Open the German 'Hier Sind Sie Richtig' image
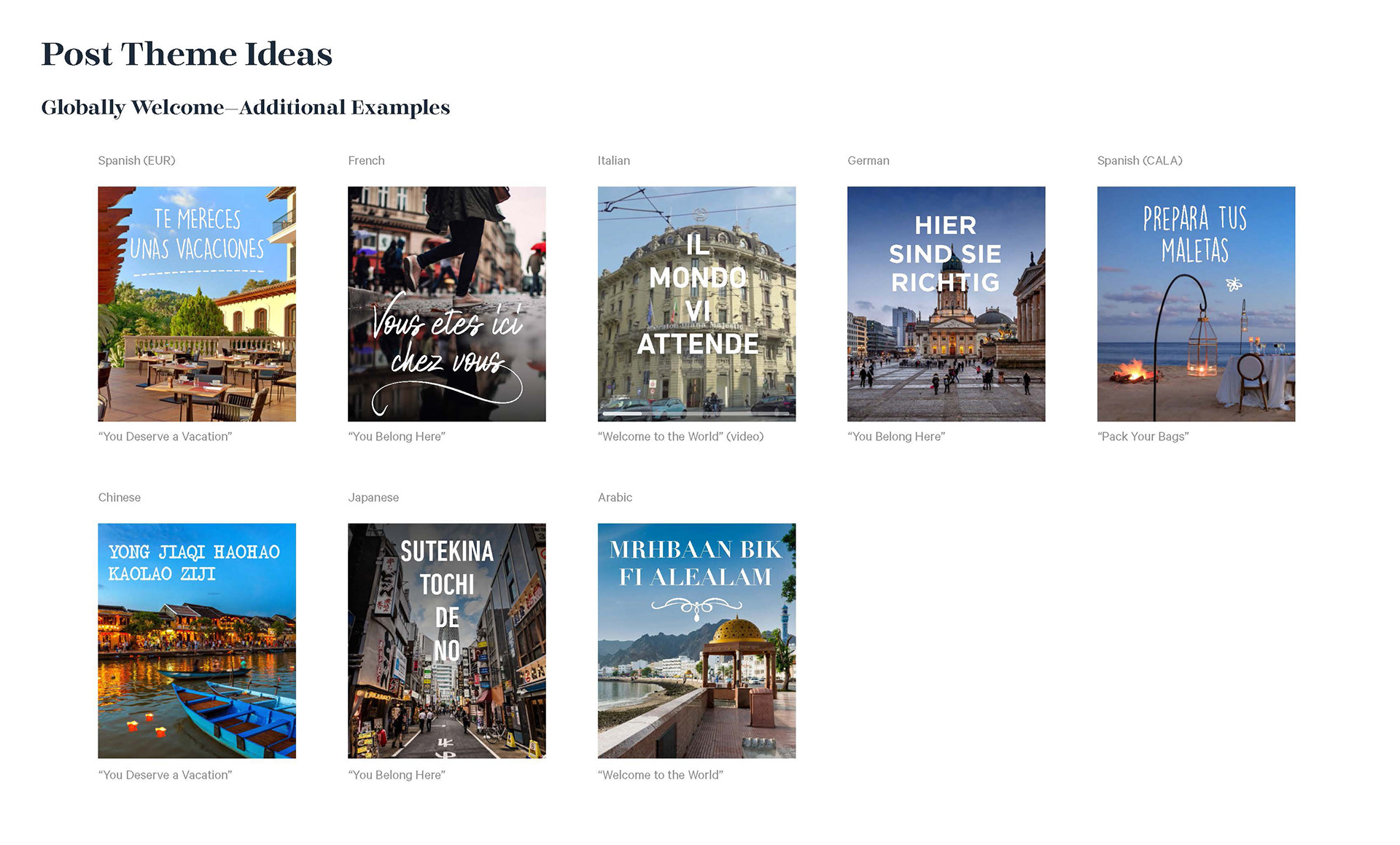The image size is (1400, 845). pos(946,303)
